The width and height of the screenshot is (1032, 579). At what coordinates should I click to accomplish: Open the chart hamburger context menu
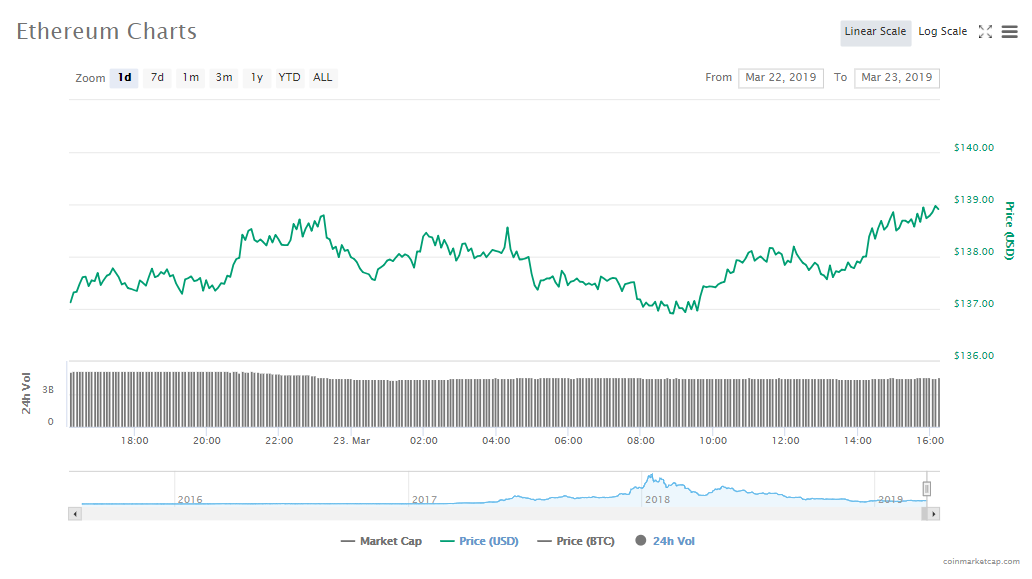(x=1009, y=32)
